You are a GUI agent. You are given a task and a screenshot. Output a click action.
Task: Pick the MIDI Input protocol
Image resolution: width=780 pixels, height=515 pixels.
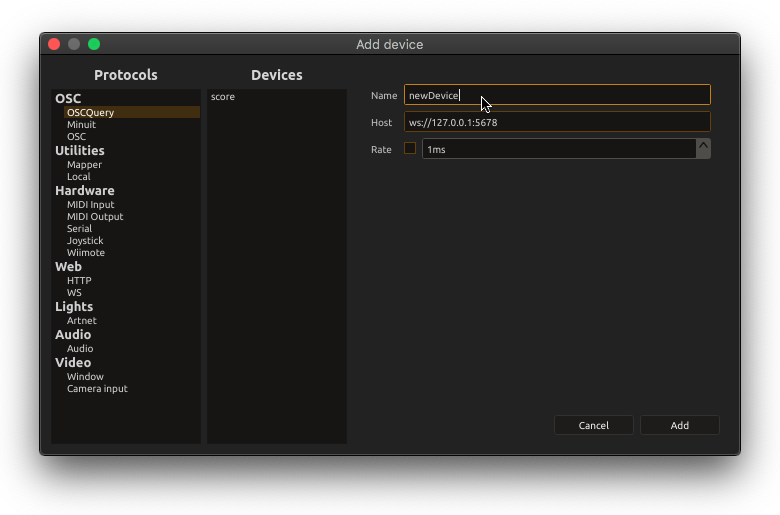click(x=91, y=205)
